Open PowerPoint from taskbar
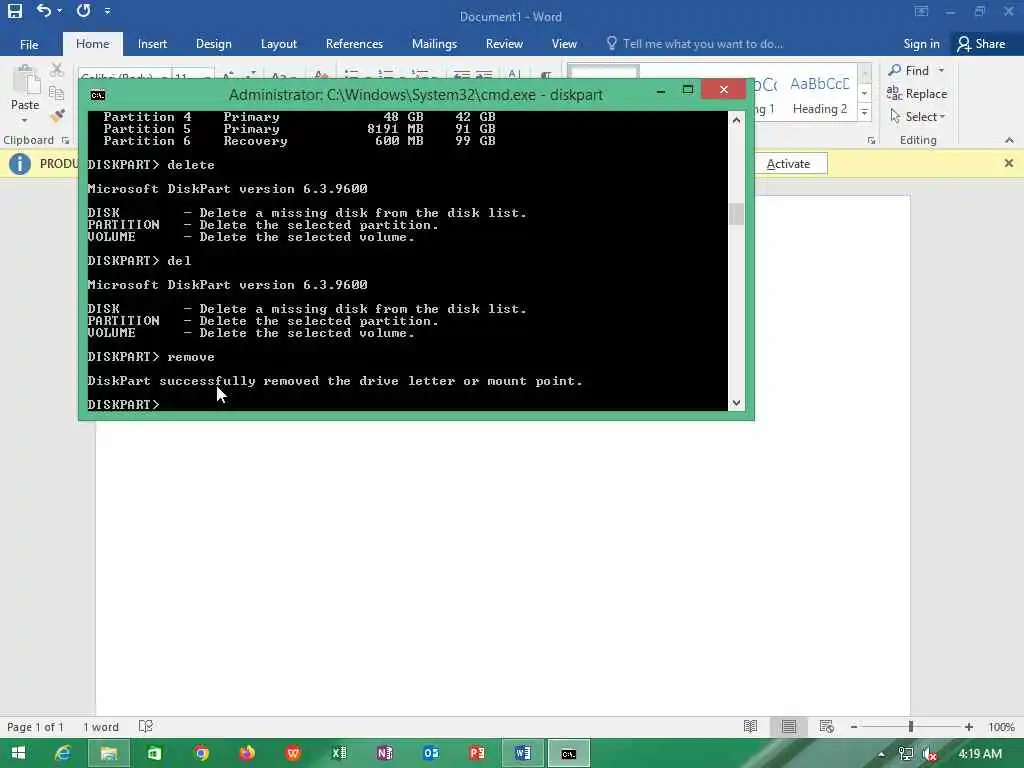 point(477,753)
